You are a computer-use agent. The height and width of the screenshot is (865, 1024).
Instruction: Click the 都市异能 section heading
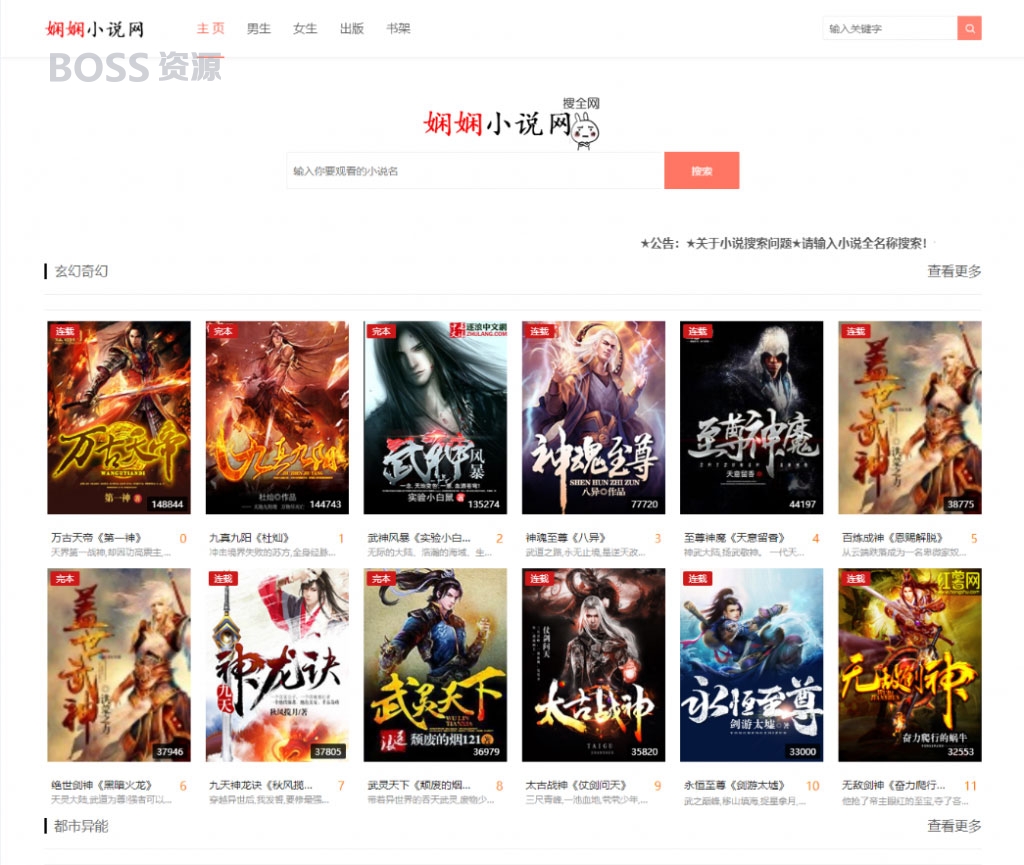point(81,826)
